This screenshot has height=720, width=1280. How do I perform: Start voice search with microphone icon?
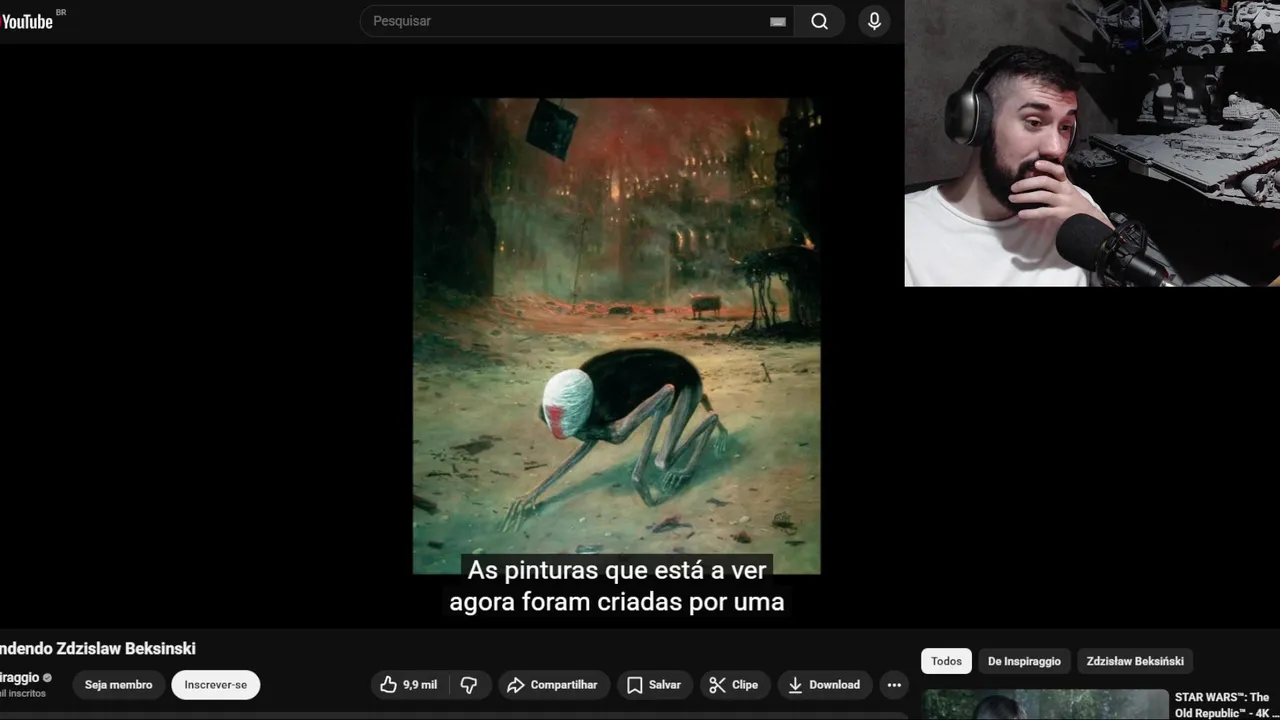pyautogui.click(x=874, y=21)
